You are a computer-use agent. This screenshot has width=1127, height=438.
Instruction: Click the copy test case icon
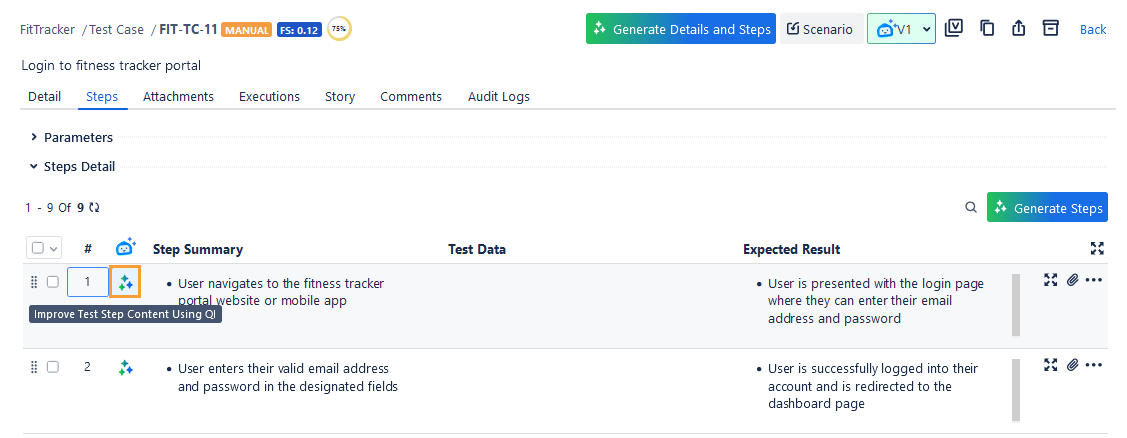987,29
